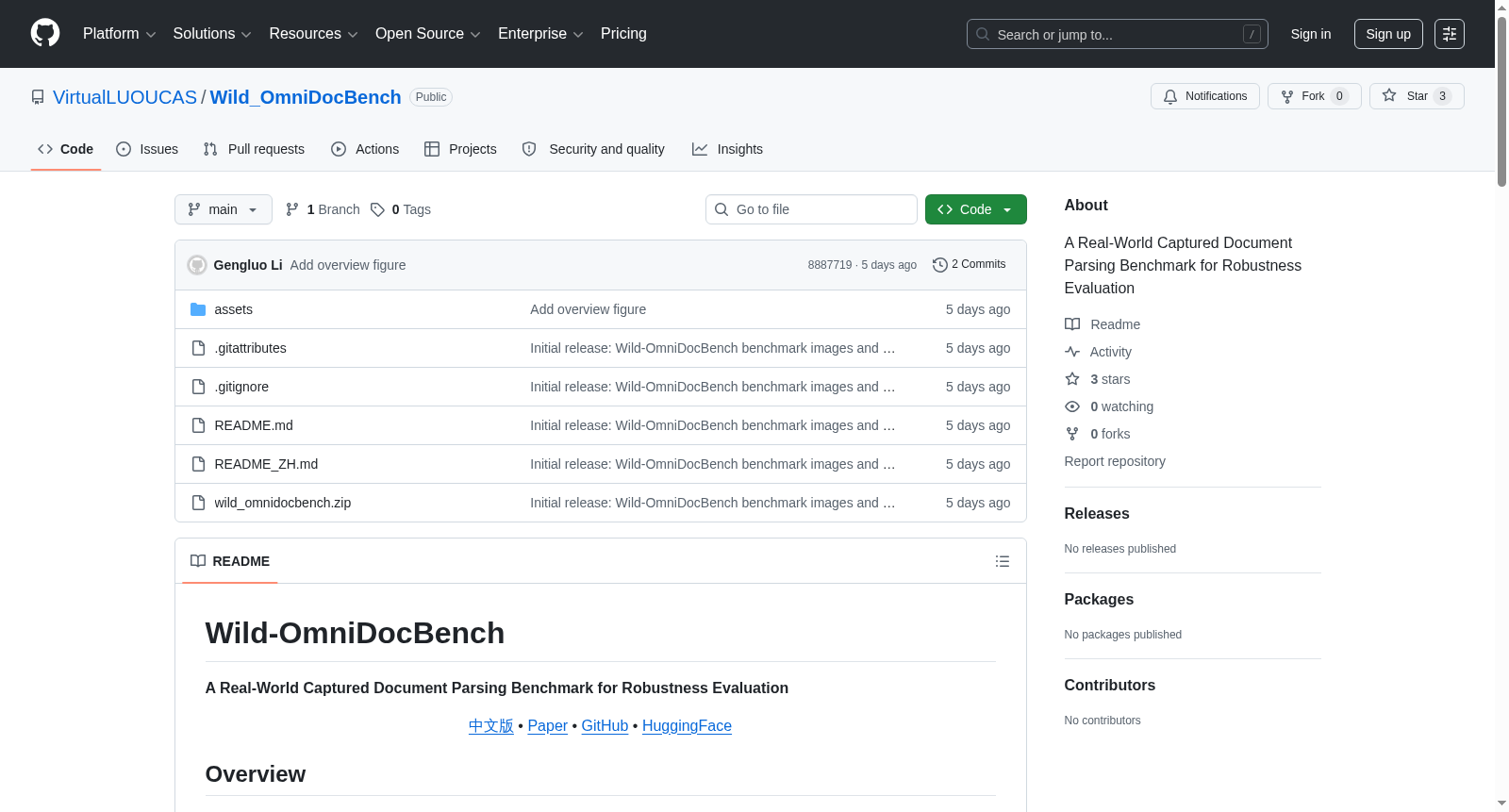1509x812 pixels.
Task: Click the assets folder icon
Action: 198,309
